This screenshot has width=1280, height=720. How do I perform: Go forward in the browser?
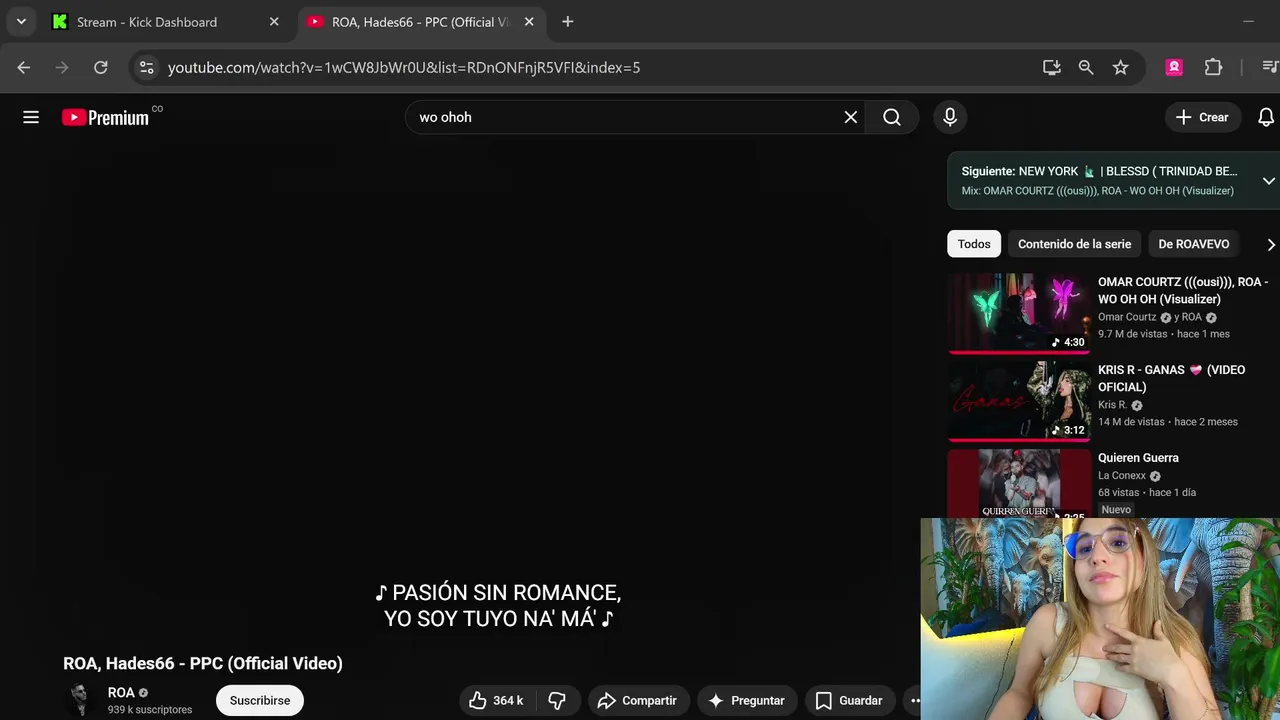62,67
